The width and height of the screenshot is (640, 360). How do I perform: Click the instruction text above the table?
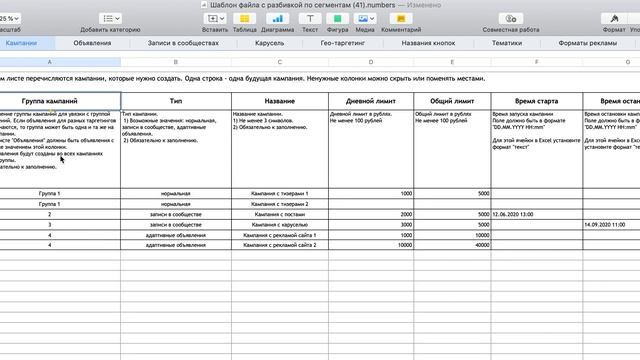pyautogui.click(x=242, y=78)
